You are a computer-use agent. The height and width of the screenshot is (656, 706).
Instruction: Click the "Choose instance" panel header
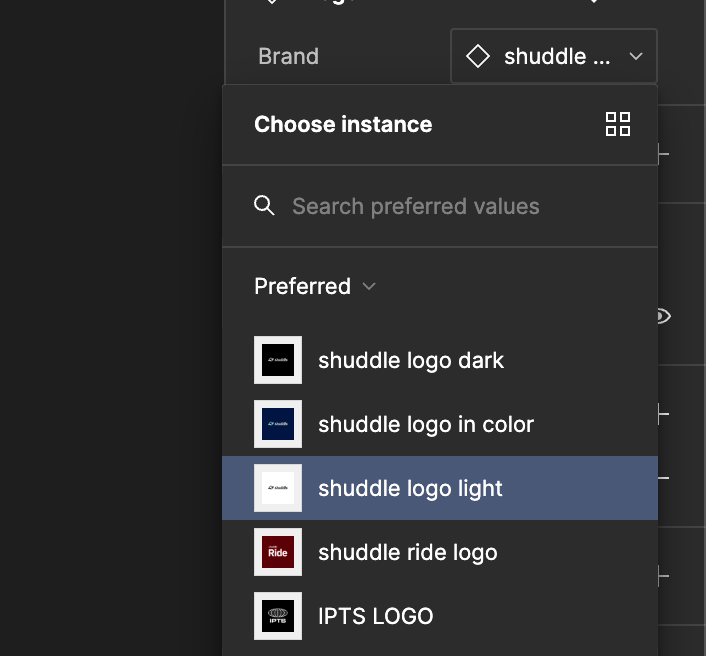(343, 124)
